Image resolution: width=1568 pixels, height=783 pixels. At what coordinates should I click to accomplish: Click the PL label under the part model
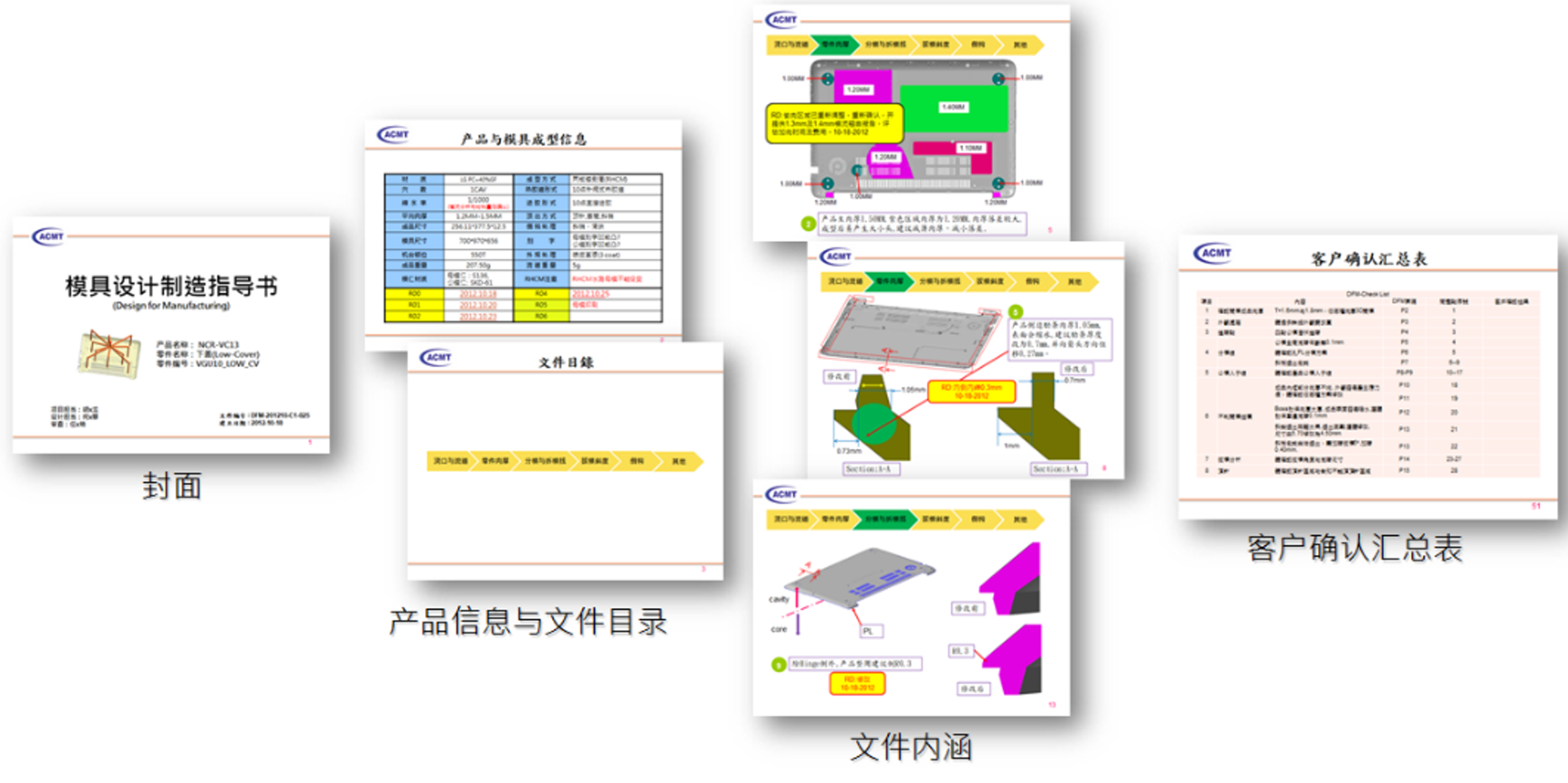[x=869, y=631]
